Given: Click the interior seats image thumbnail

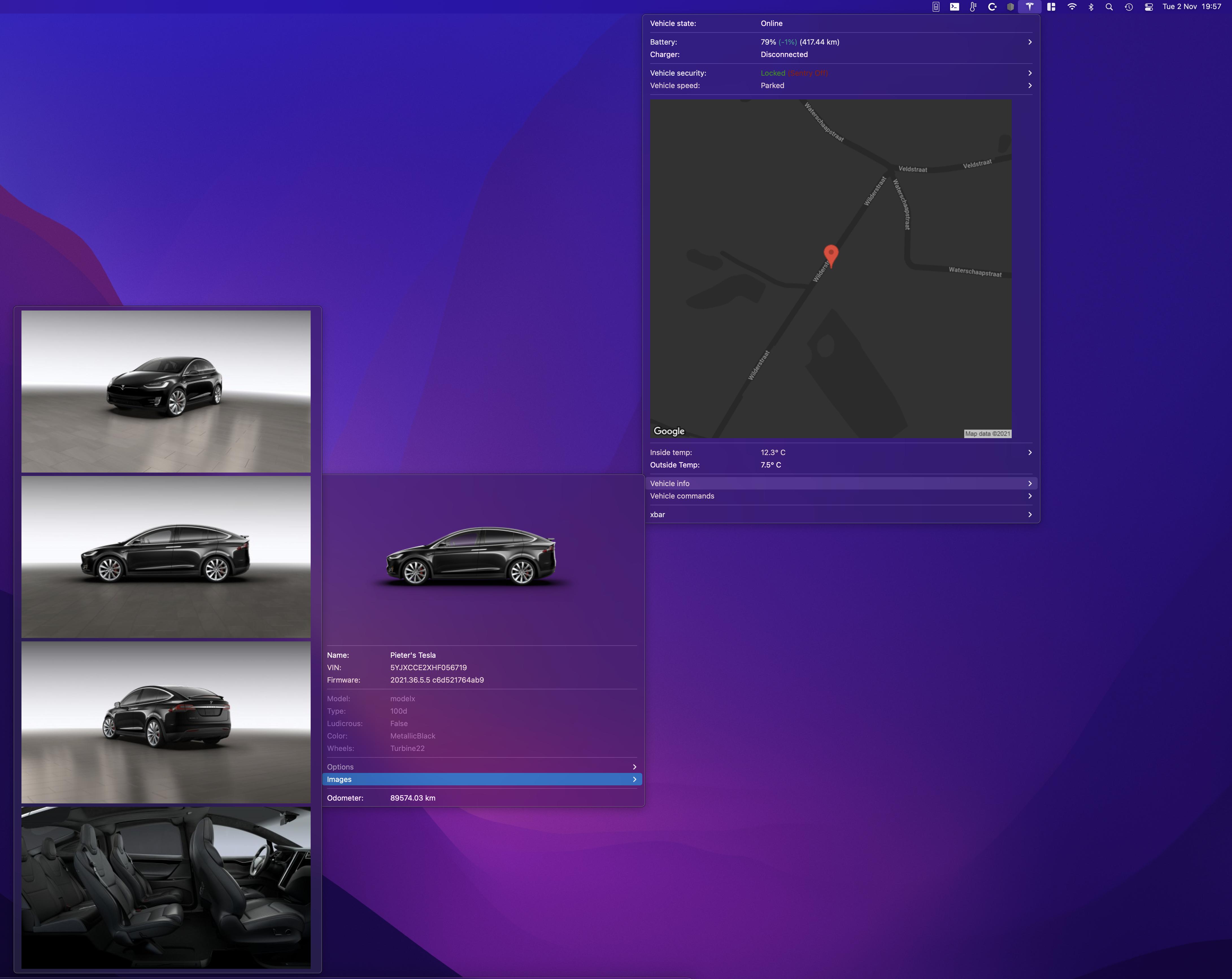Looking at the screenshot, I should click(166, 887).
